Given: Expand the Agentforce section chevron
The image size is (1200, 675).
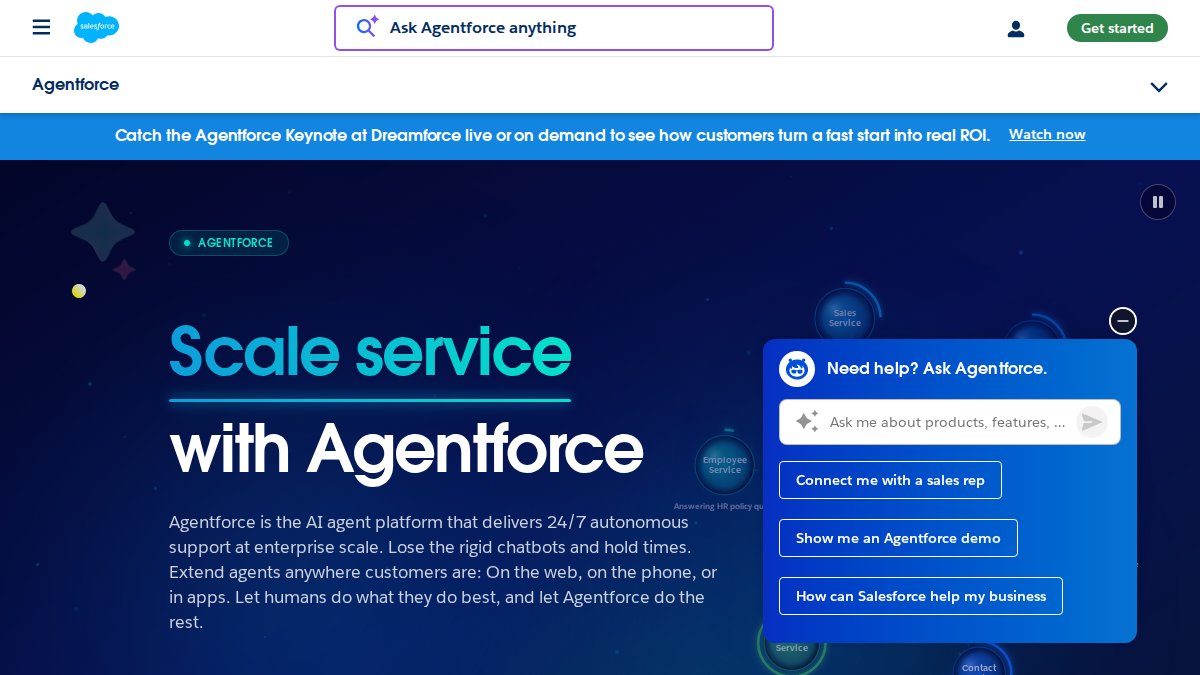Looking at the screenshot, I should click(1159, 87).
